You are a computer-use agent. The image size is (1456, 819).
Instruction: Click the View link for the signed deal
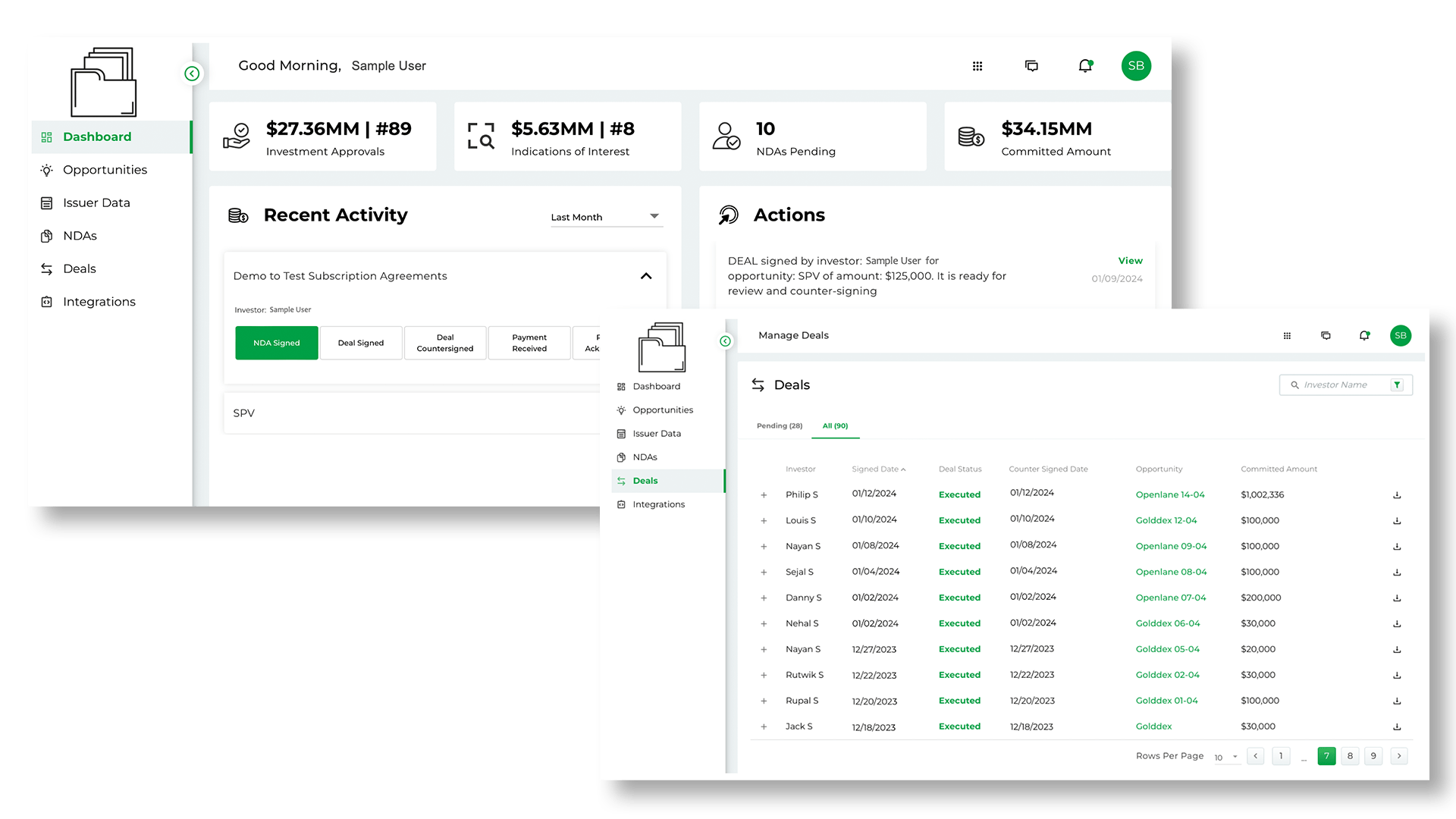coord(1130,261)
